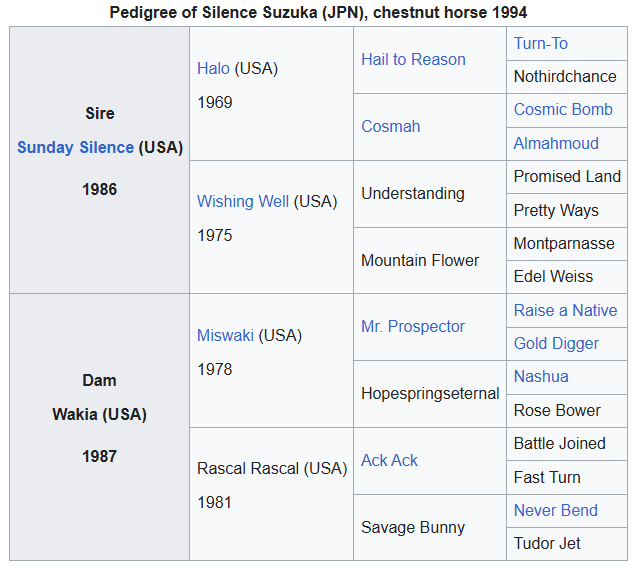This screenshot has height=572, width=632.
Task: Click the year 1978 under Miswaki
Action: point(214,369)
